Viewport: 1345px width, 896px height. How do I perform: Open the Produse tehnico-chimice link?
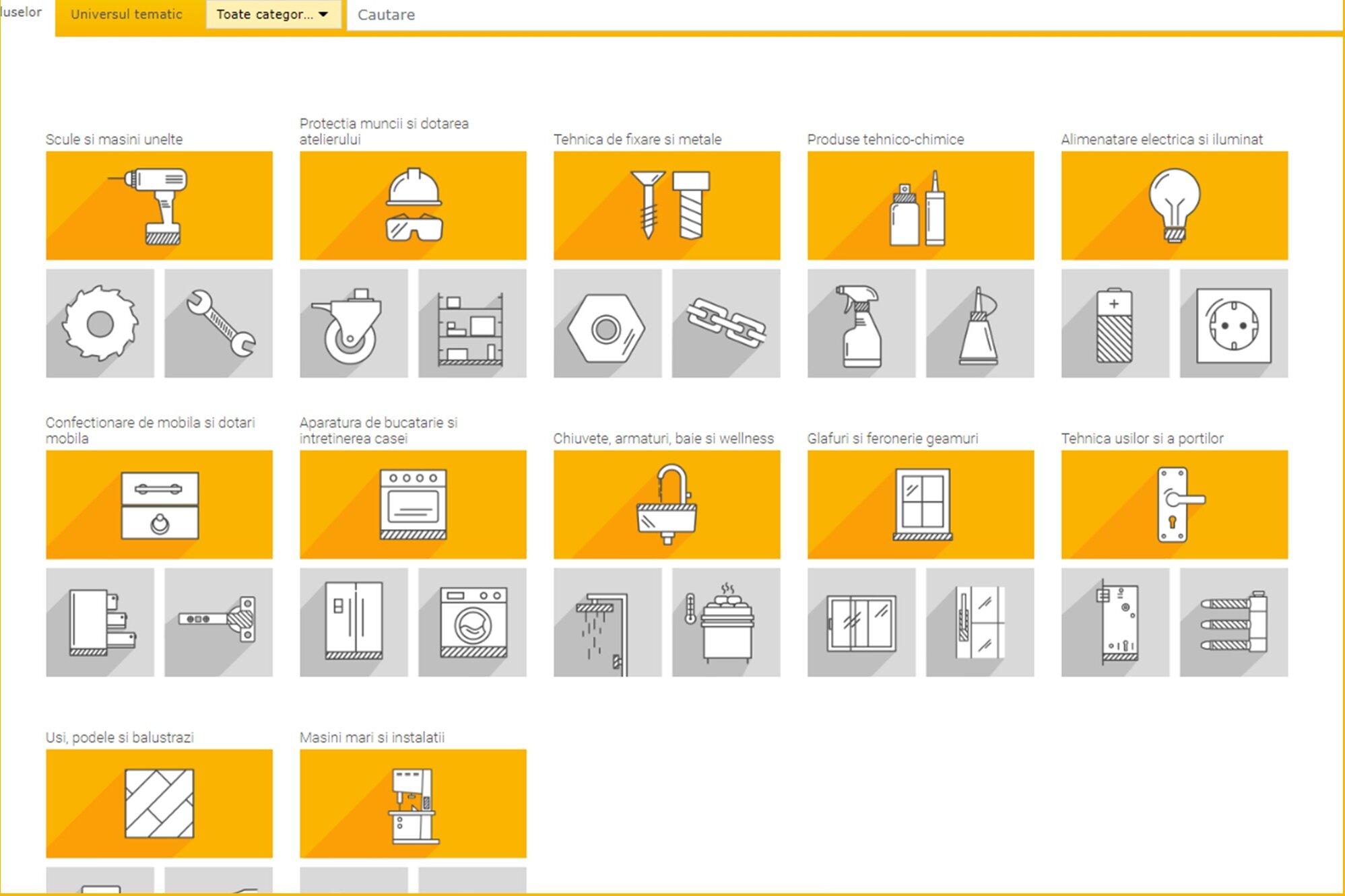(885, 139)
